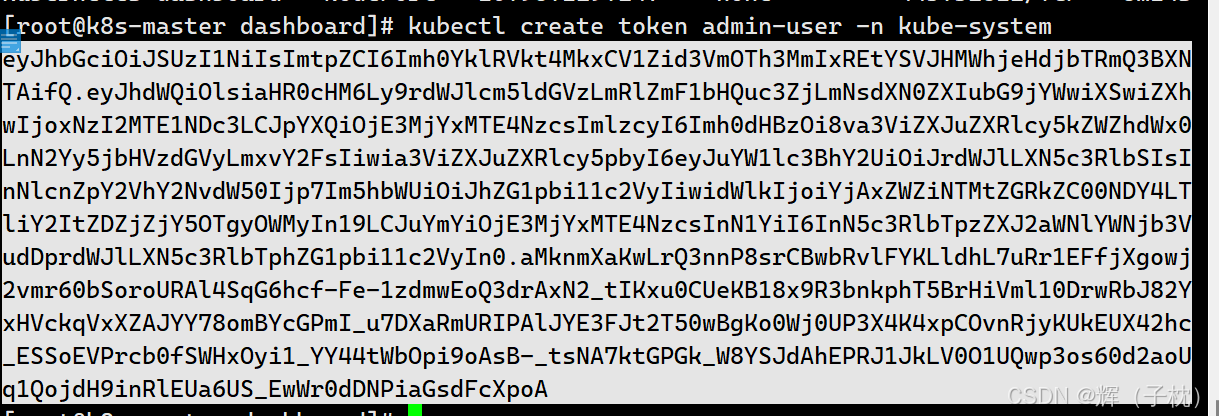
Task: Click token line beginning eyJhbGciOiJSUzI1NiIs
Action: (597, 60)
